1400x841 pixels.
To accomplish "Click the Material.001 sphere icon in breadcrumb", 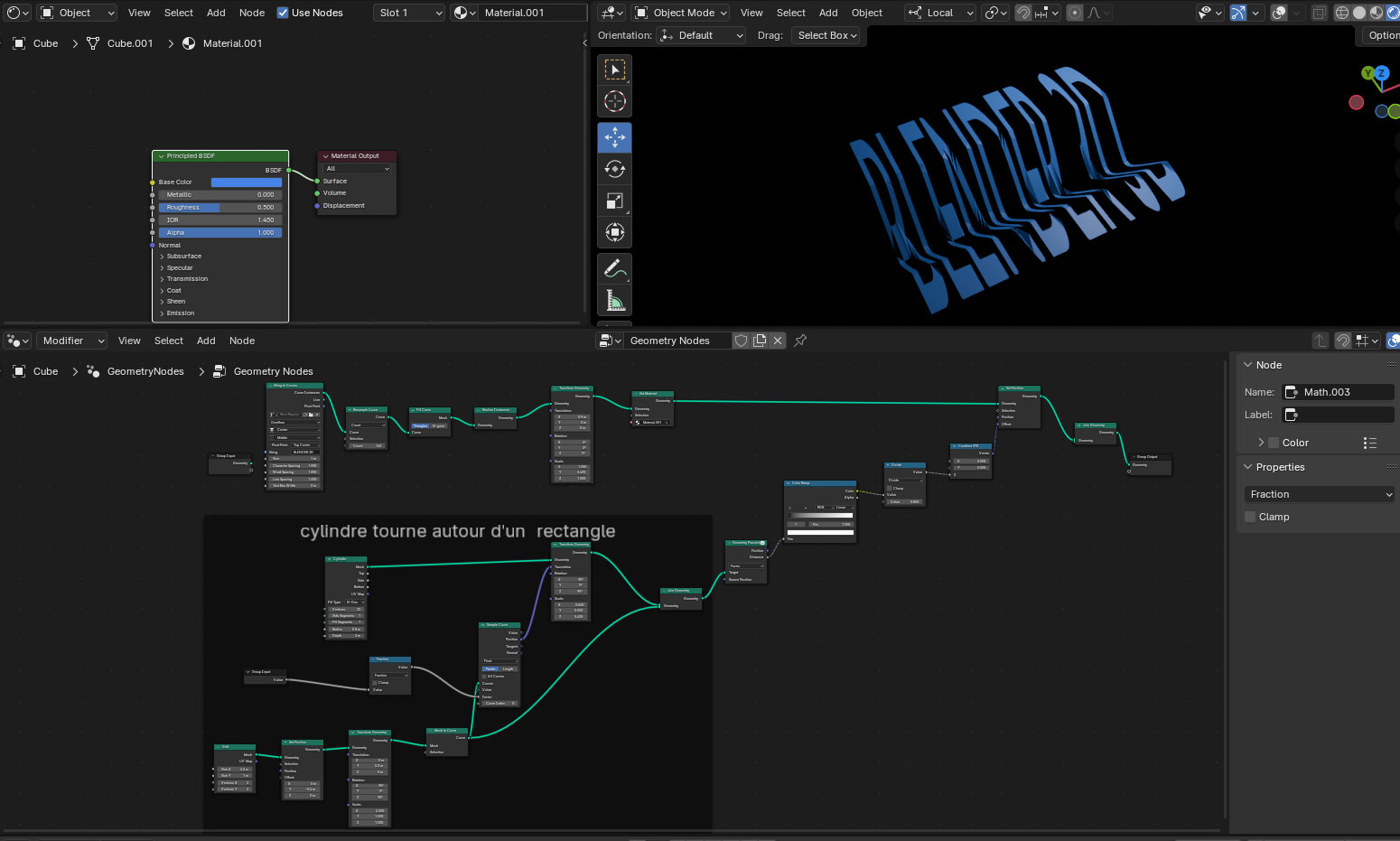I will coord(189,43).
